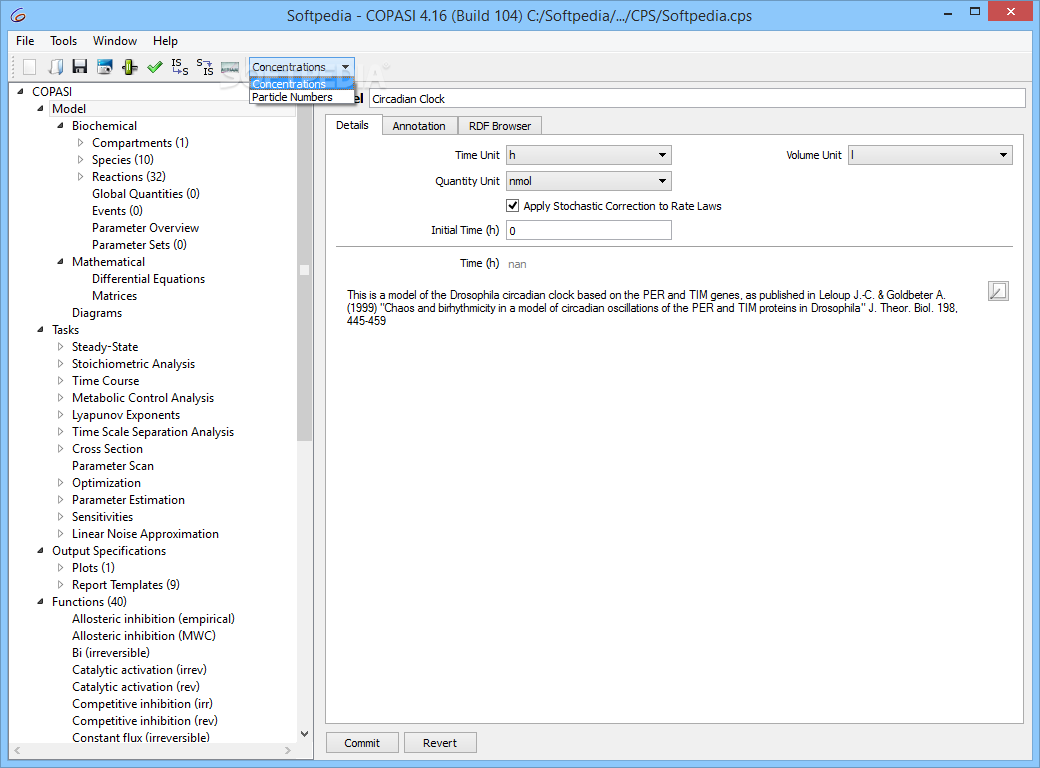Expand the Reactions (32) node
This screenshot has height=768, width=1040.
pos(80,176)
